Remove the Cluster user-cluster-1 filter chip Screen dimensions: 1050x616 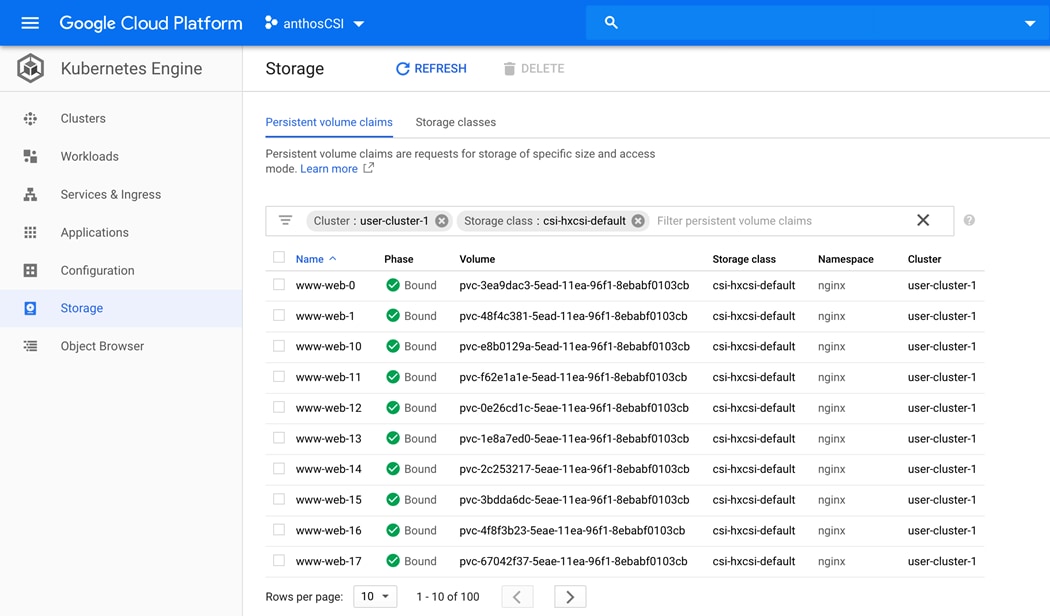[442, 221]
